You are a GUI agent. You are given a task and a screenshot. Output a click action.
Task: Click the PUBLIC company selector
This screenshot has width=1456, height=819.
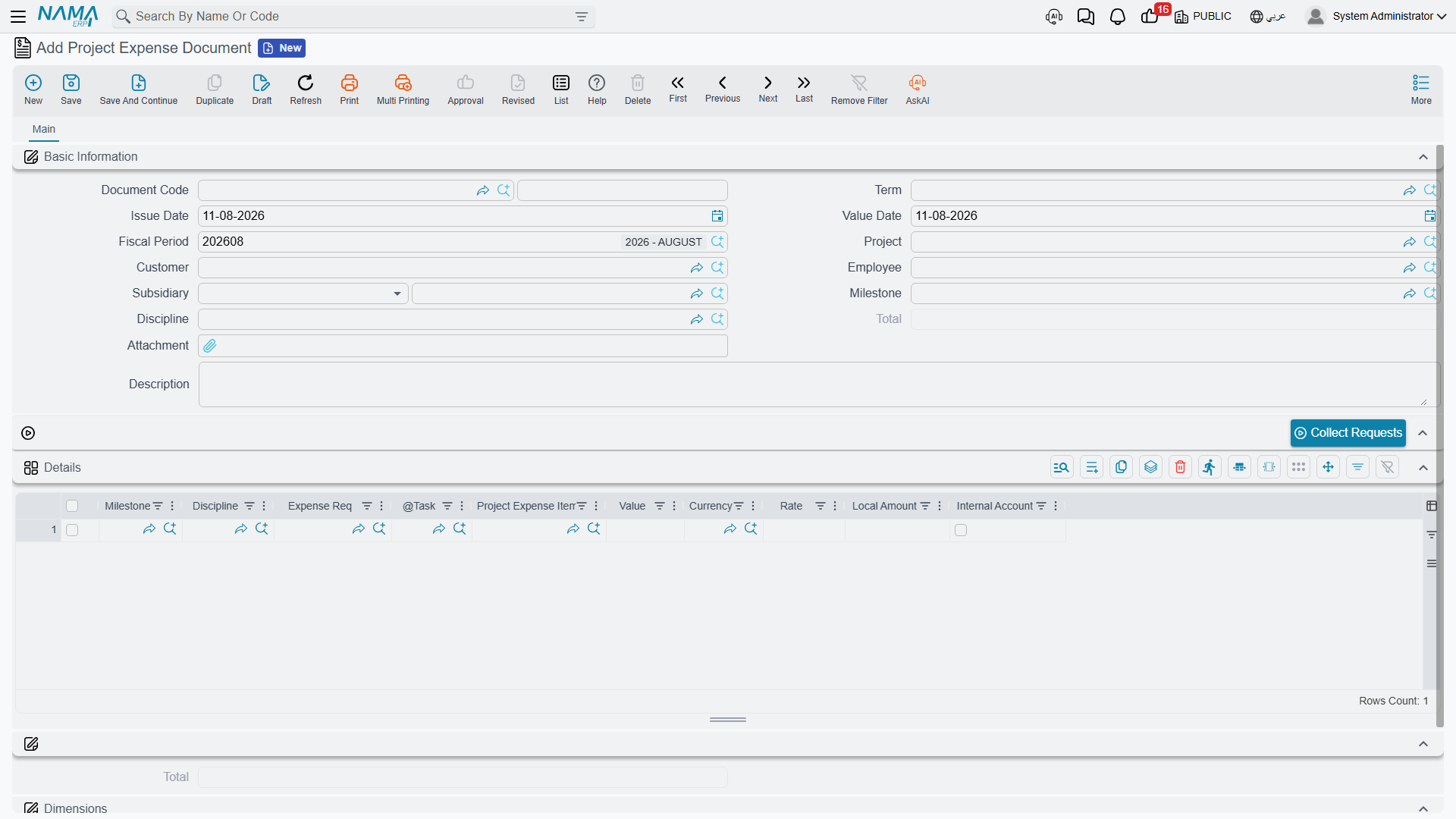tap(1203, 17)
